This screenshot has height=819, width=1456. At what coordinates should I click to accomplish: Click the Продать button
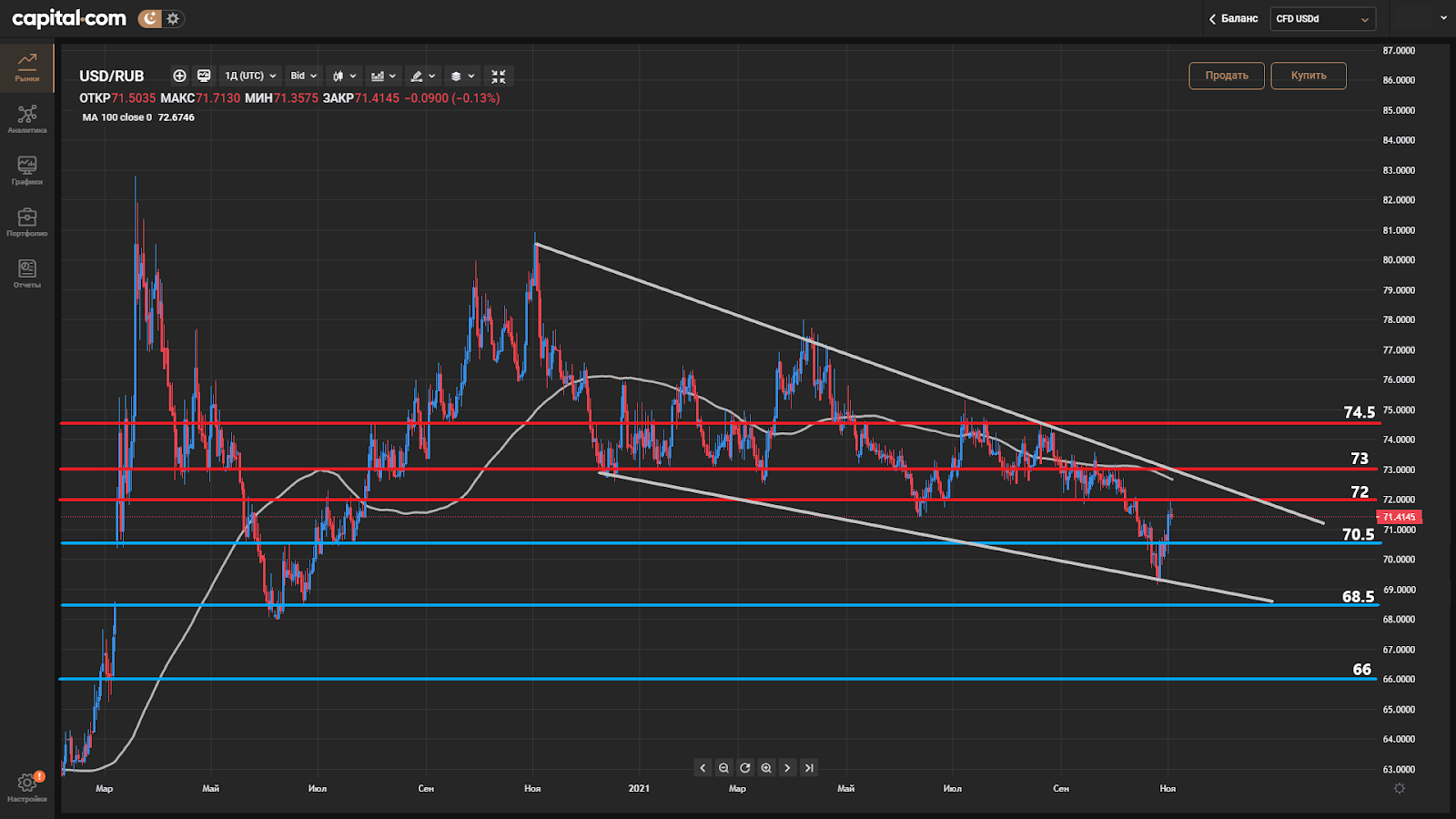click(1226, 76)
